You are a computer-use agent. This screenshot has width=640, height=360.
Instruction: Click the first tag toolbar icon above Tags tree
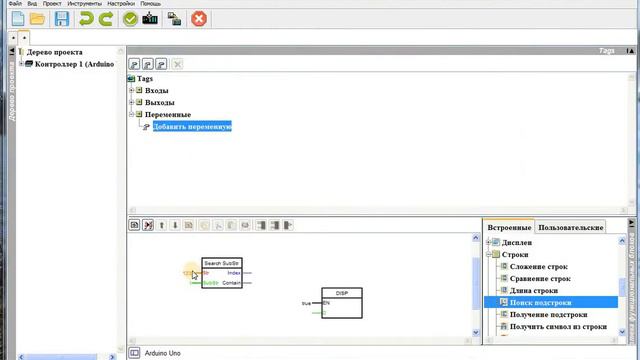coord(134,64)
